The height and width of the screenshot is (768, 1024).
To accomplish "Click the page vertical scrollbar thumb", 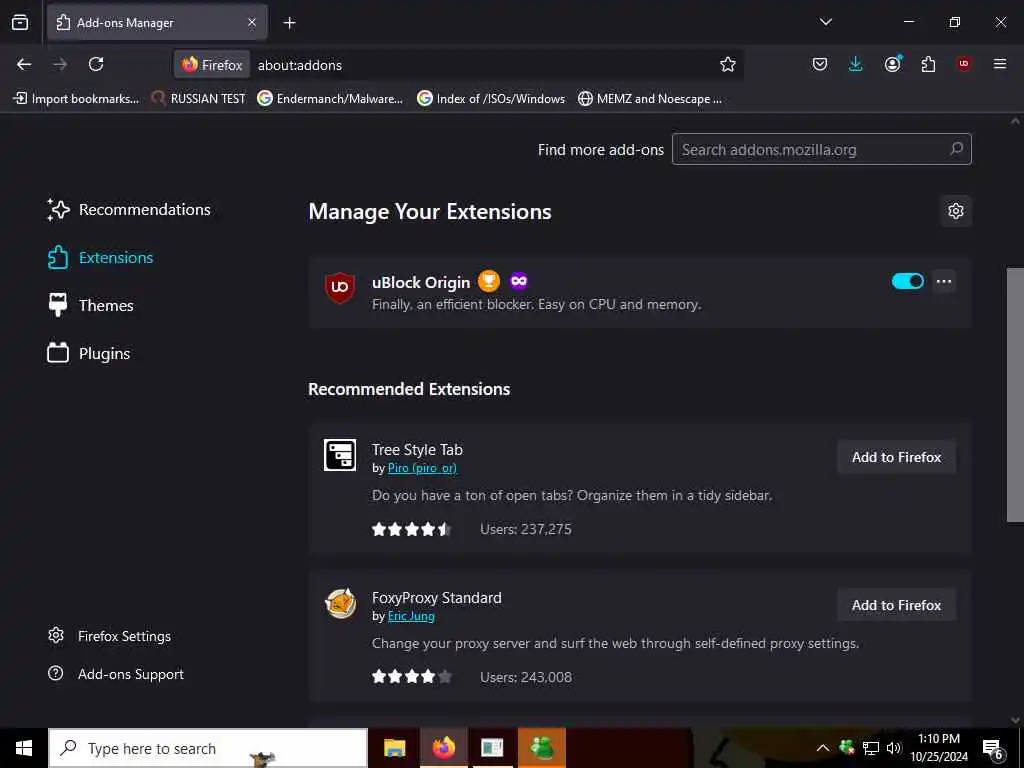I will pyautogui.click(x=1015, y=394).
